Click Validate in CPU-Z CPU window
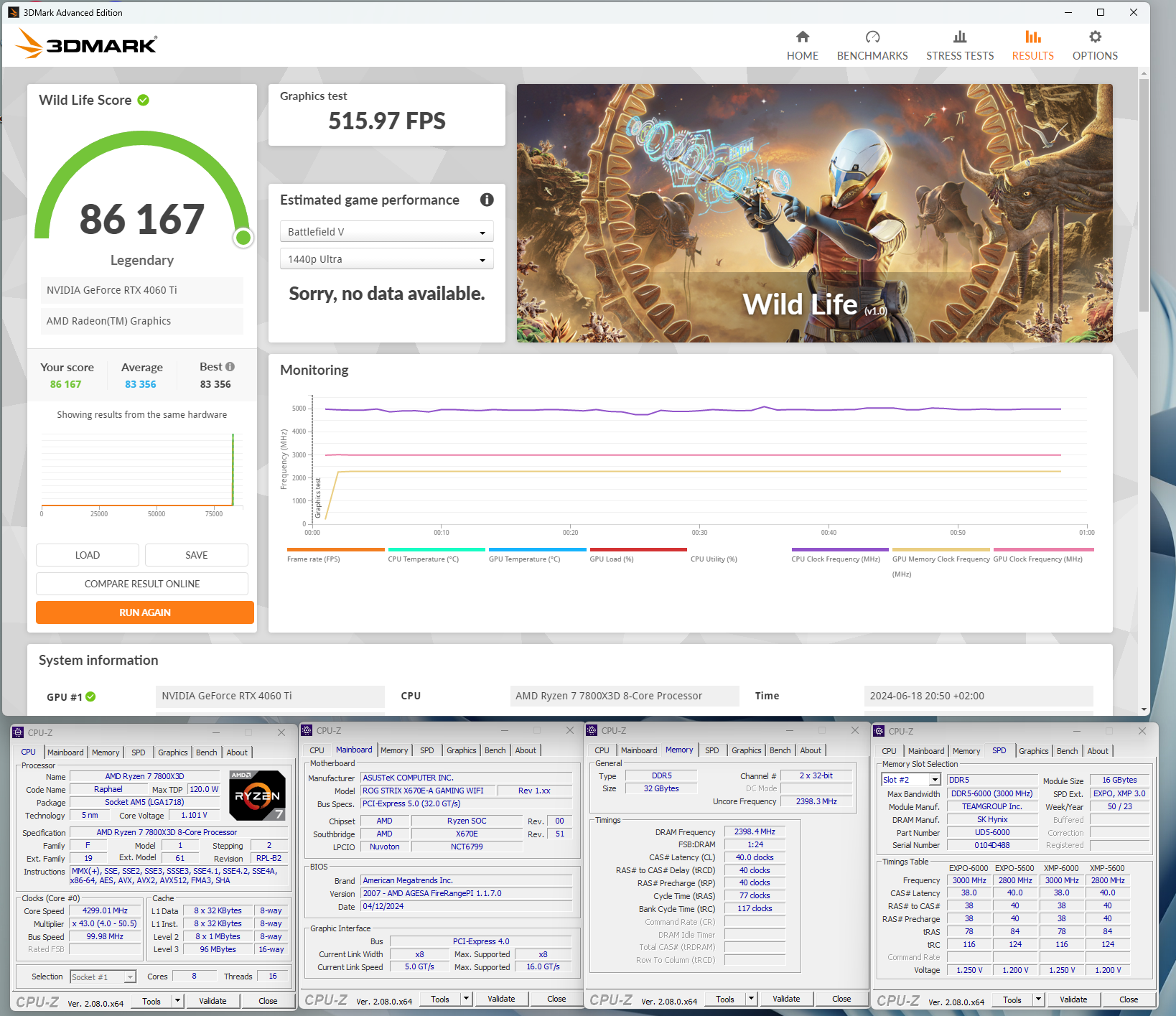Screen dimensions: 1176x1016 [213, 1001]
